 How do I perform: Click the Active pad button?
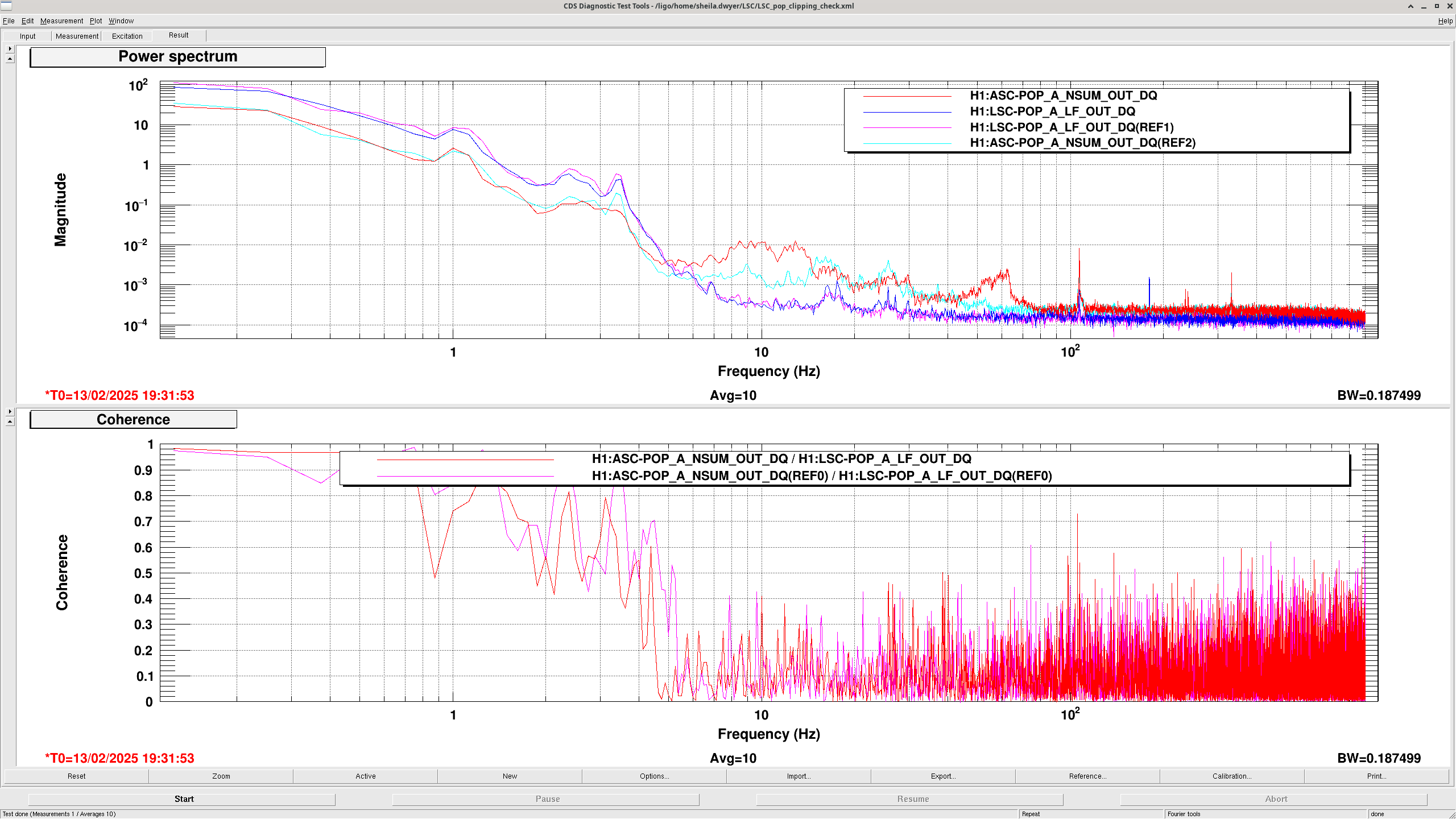click(366, 776)
